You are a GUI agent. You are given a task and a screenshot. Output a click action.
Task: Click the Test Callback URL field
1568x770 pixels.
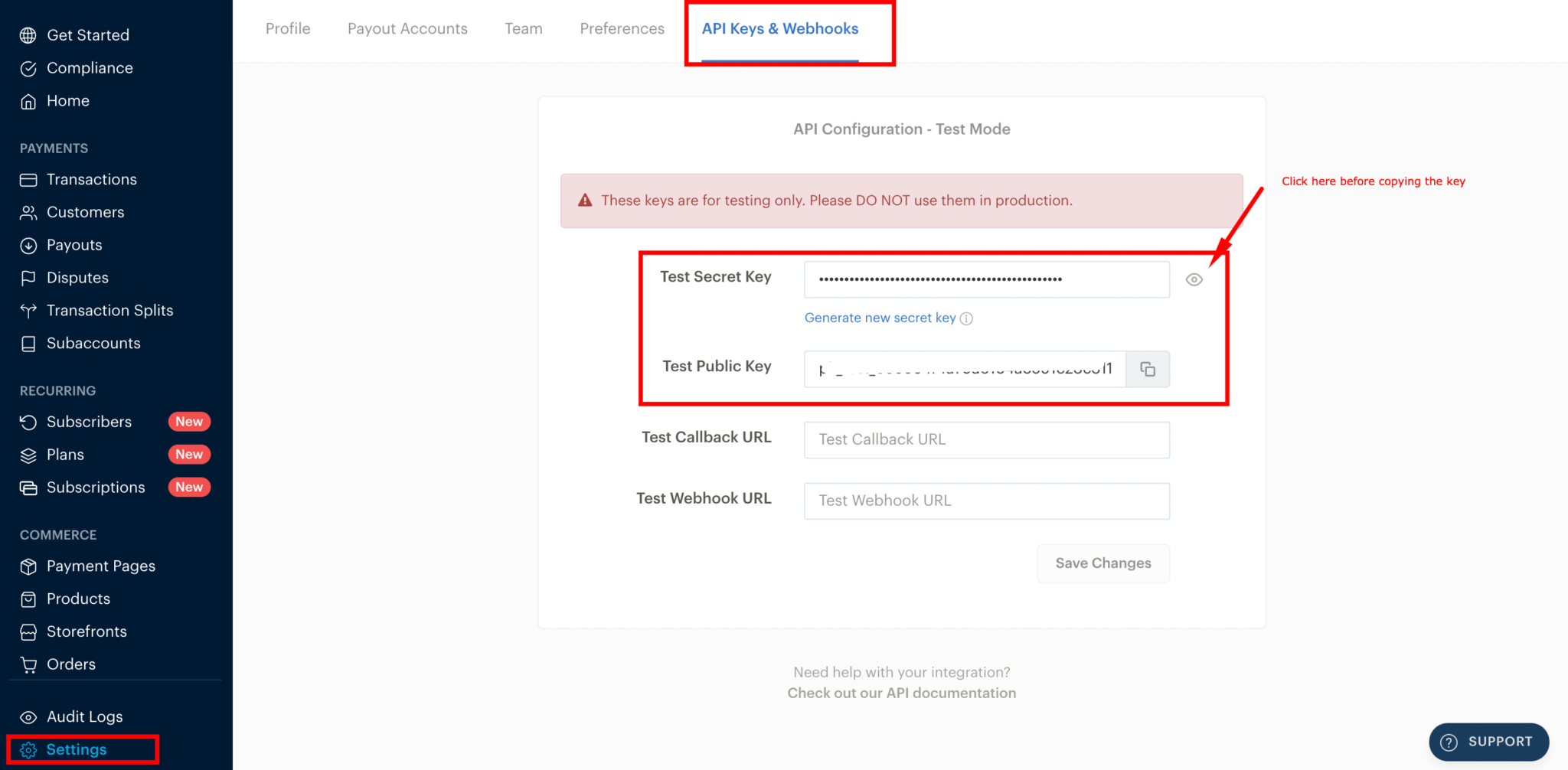tap(986, 439)
